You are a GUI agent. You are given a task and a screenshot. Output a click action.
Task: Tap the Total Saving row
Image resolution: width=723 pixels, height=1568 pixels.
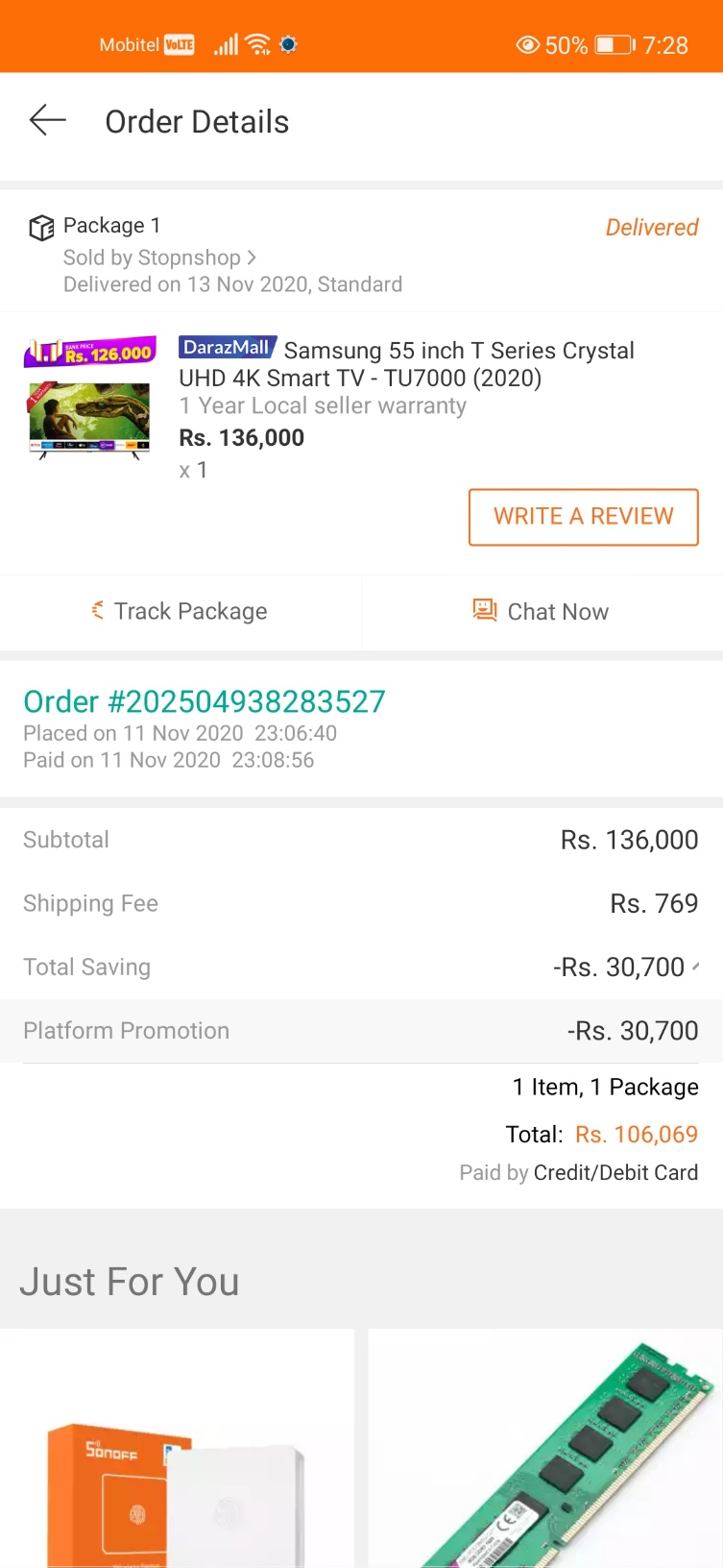coord(361,967)
